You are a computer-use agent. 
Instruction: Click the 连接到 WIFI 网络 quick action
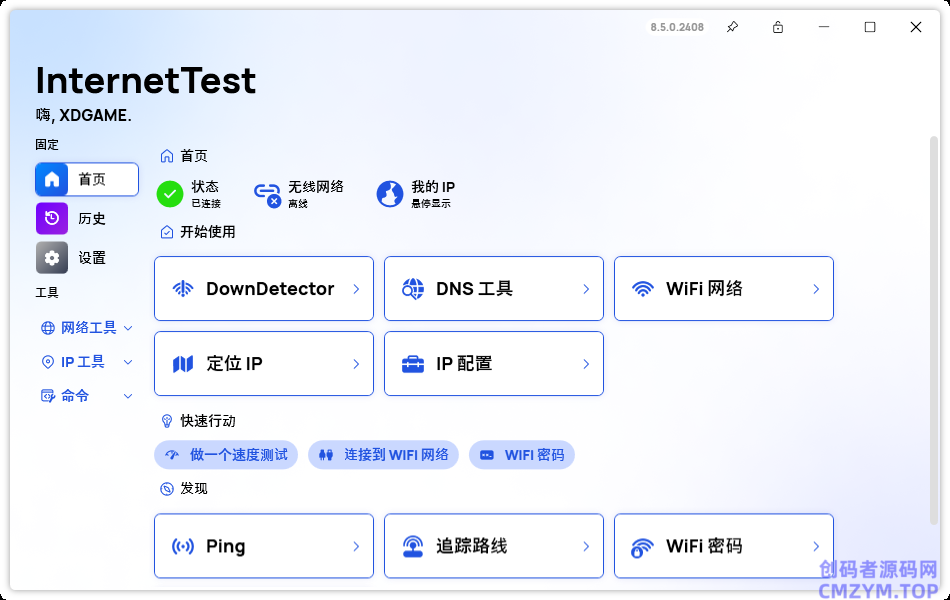pyautogui.click(x=383, y=455)
